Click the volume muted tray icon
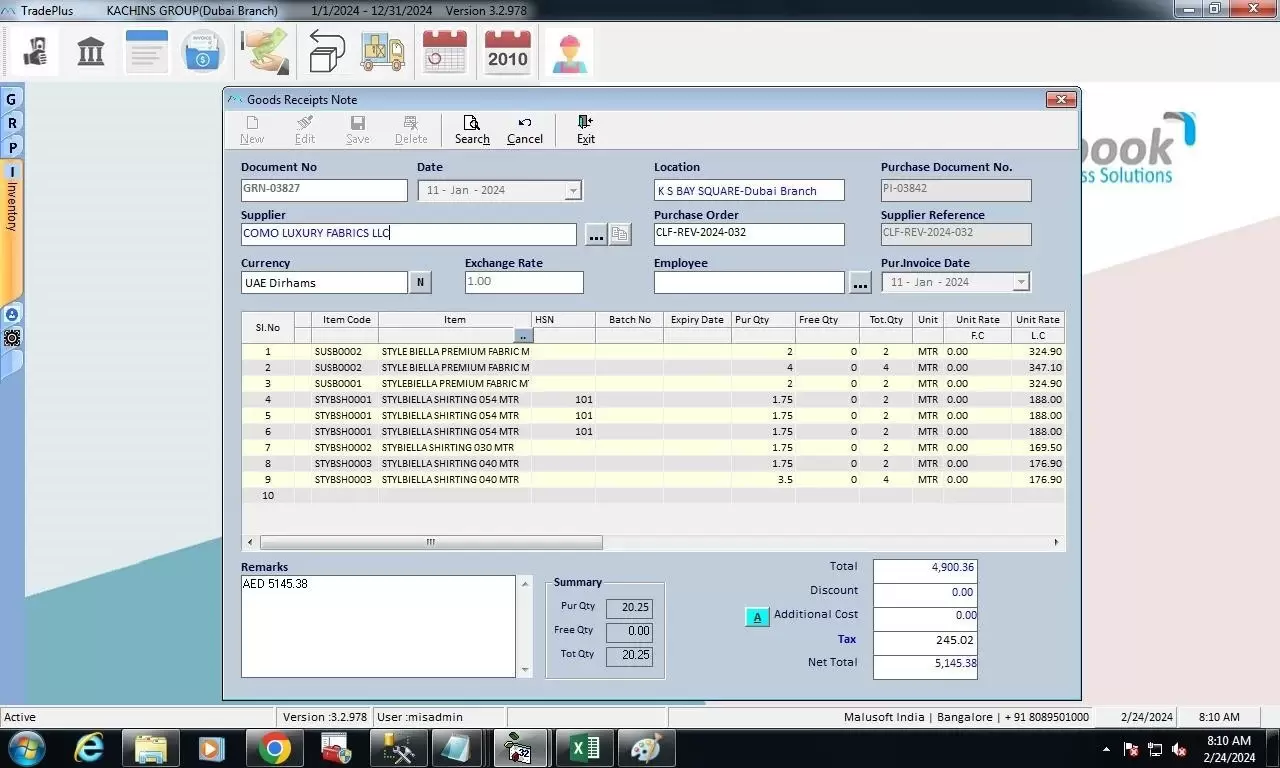This screenshot has height=768, width=1280. [1179, 749]
